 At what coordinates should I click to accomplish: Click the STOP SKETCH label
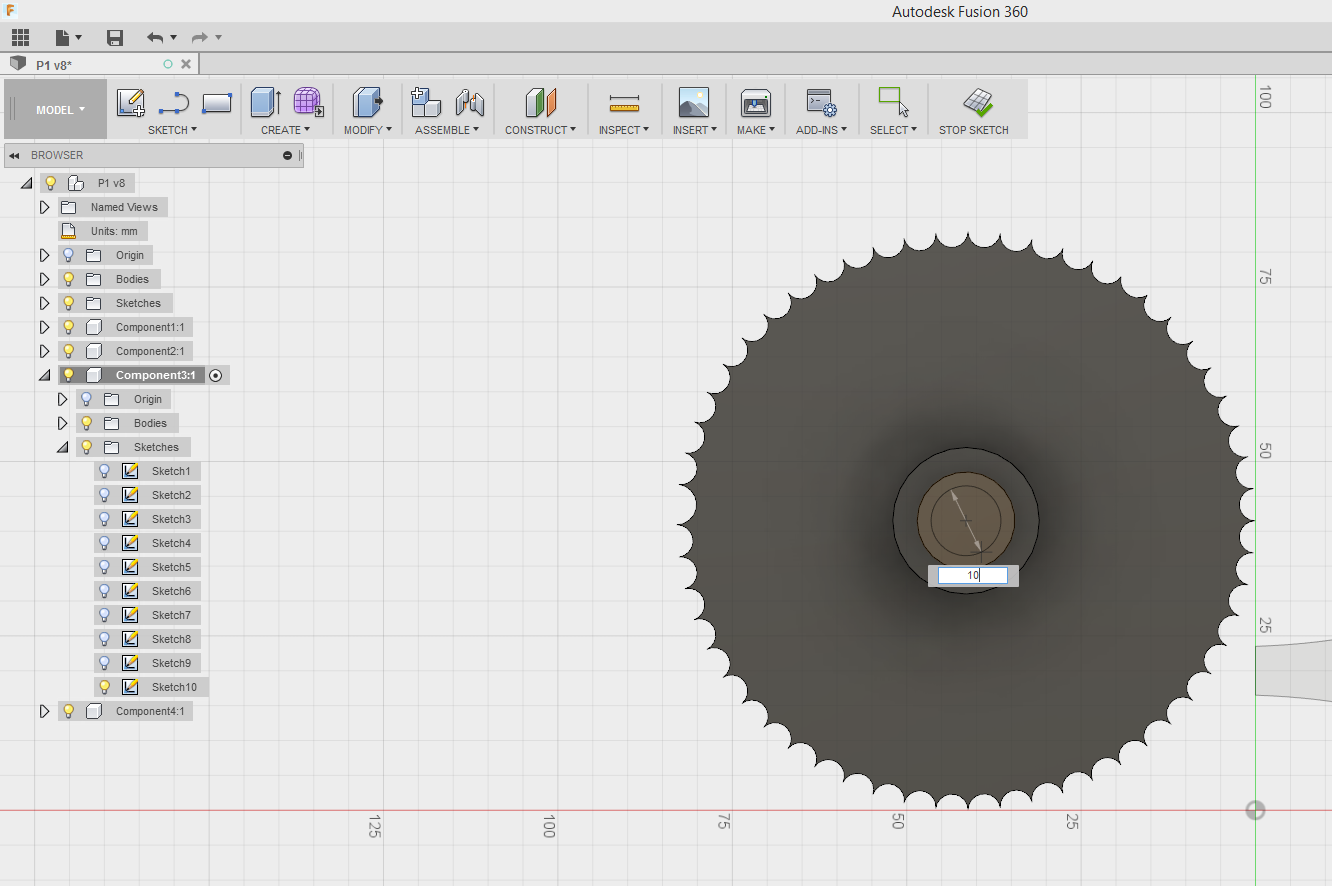pos(974,130)
